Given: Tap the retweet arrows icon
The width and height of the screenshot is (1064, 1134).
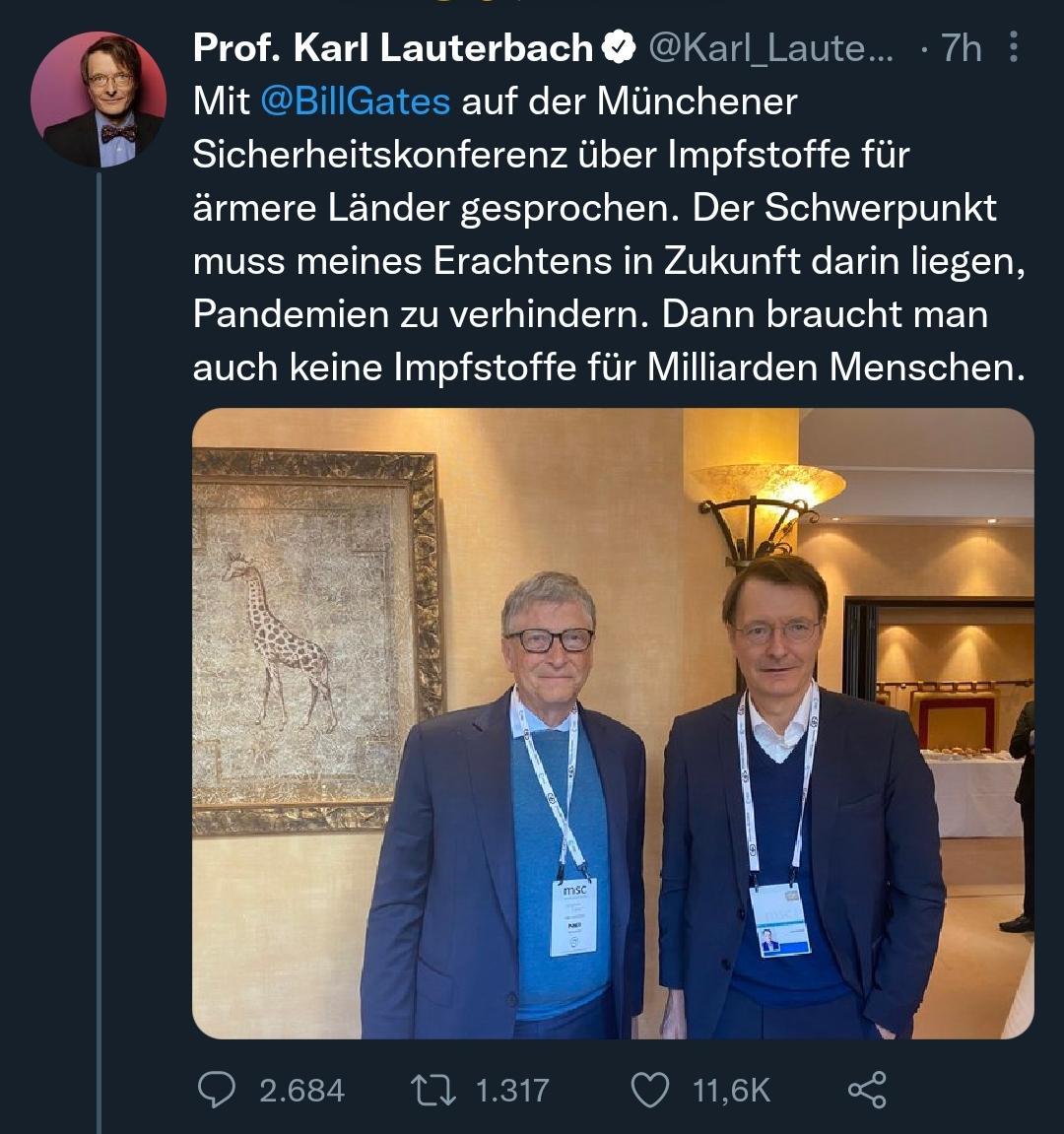Looking at the screenshot, I should [431, 1089].
